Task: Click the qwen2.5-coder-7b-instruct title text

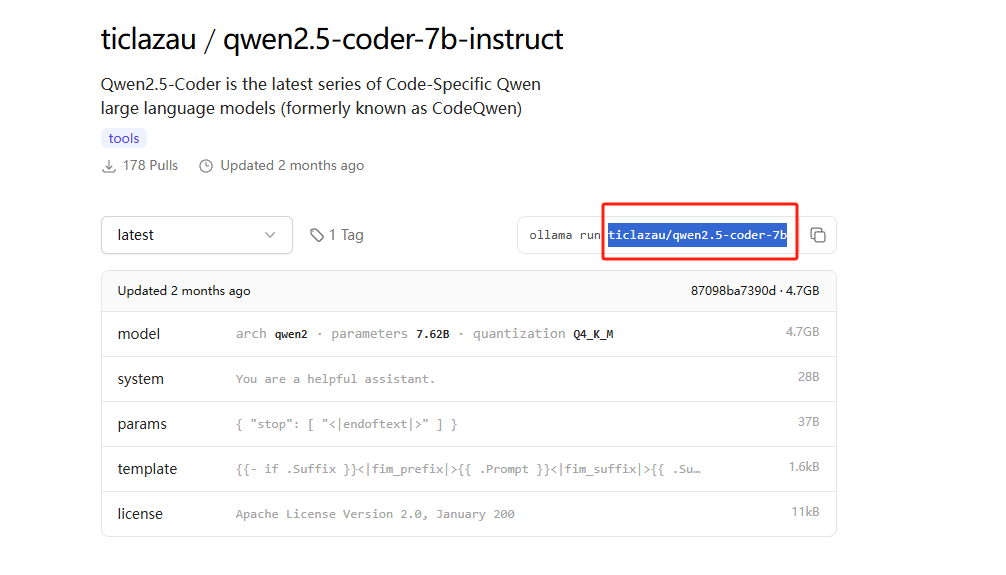Action: pos(393,39)
